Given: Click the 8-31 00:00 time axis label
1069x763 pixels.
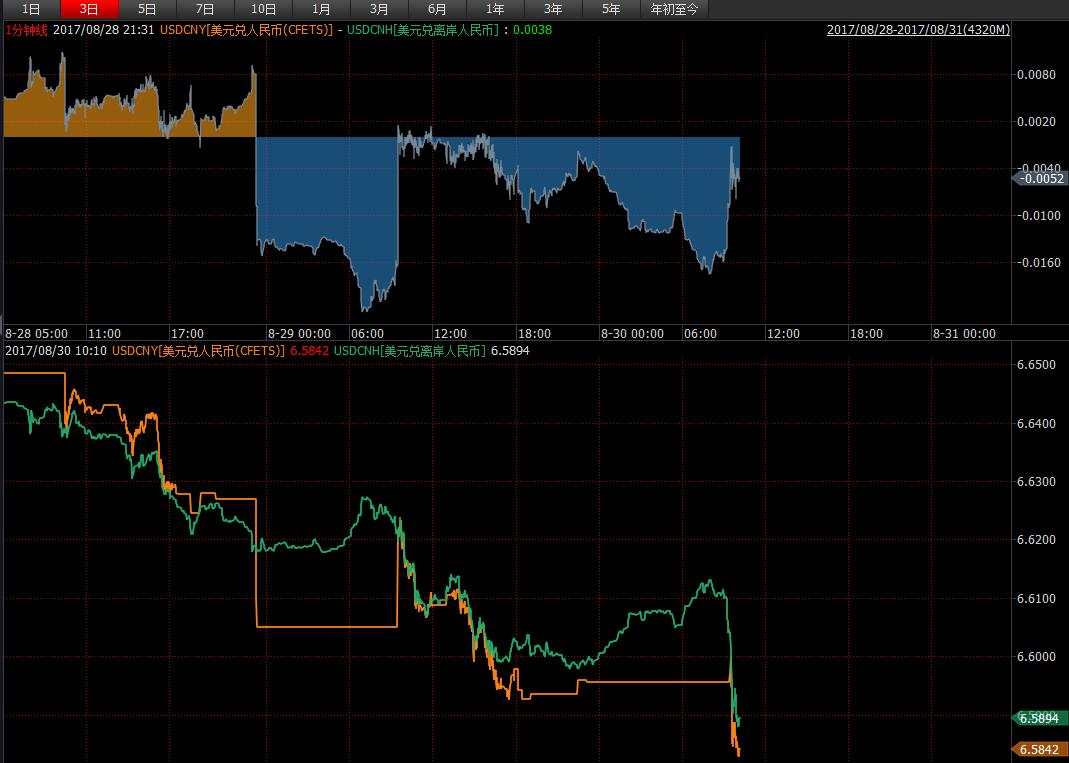Looking at the screenshot, I should pyautogui.click(x=964, y=334).
